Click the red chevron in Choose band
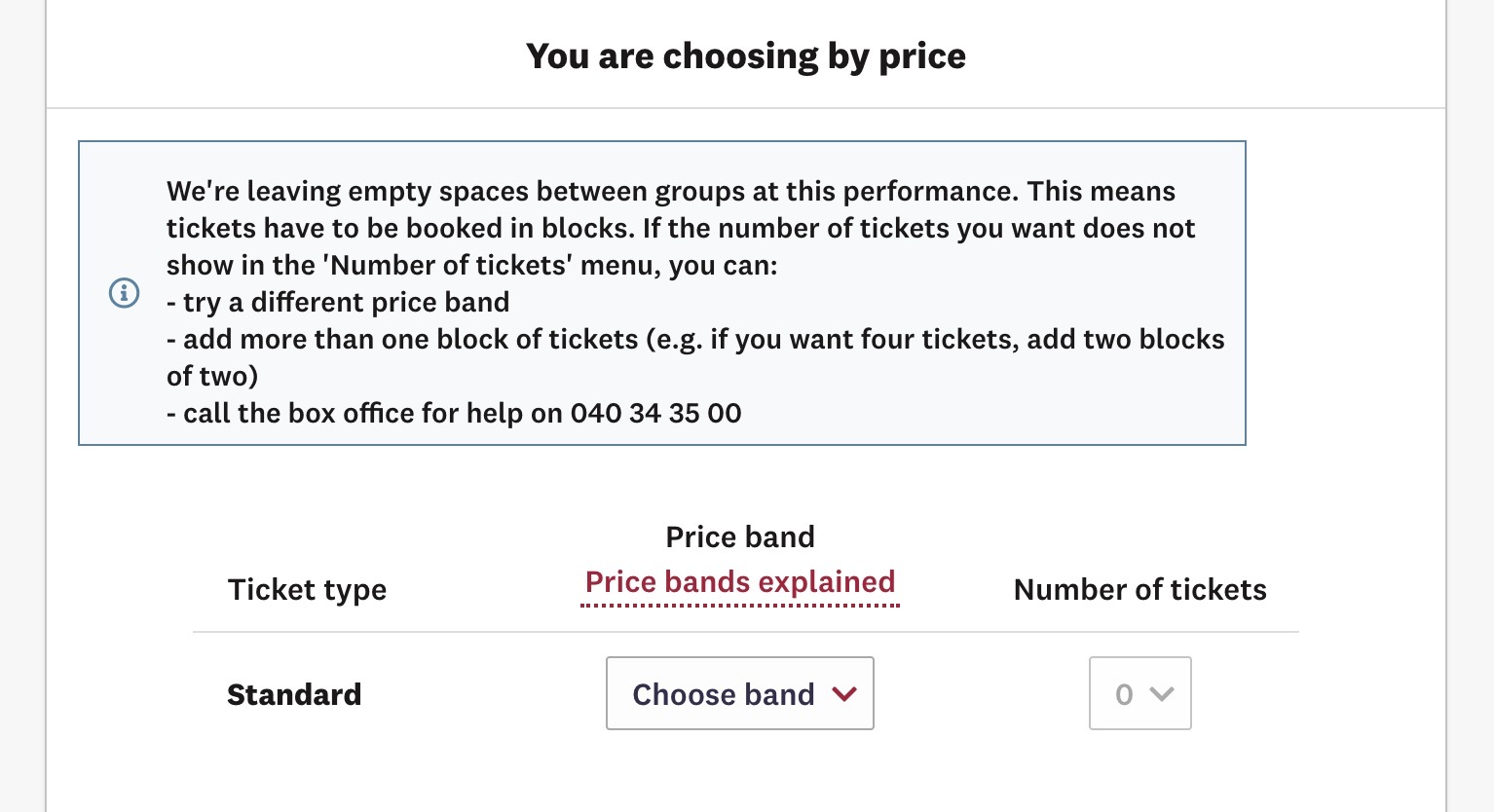 844,694
